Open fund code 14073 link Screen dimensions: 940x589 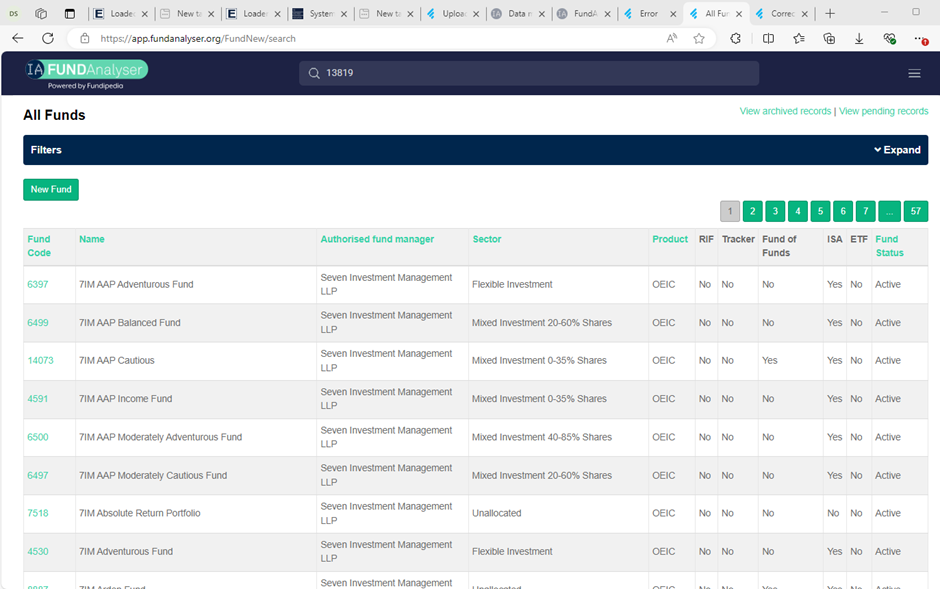[x=40, y=361]
